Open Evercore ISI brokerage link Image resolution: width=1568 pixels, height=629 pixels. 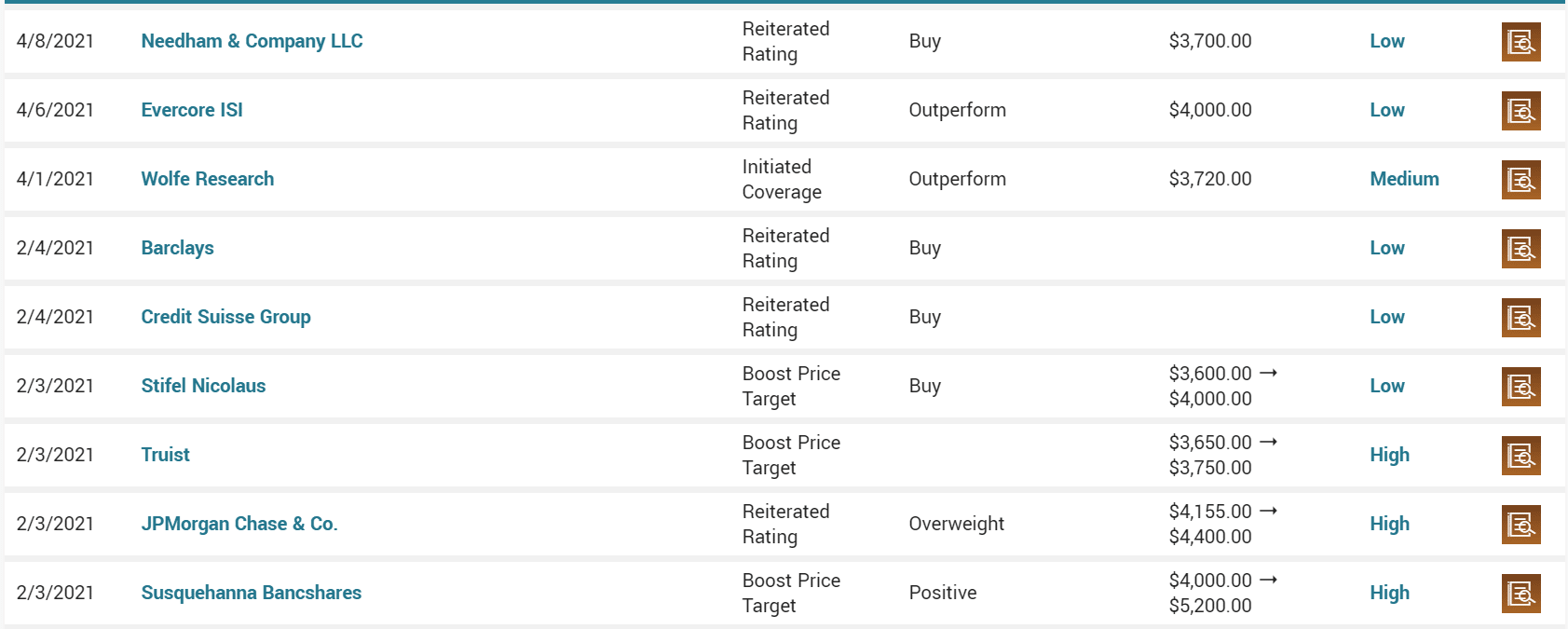pyautogui.click(x=192, y=110)
